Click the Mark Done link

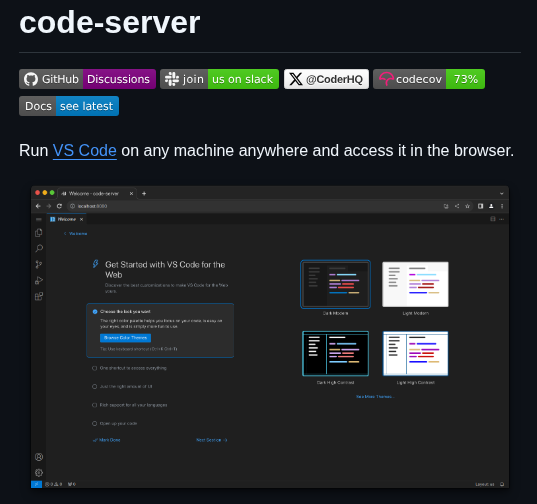tap(107, 440)
